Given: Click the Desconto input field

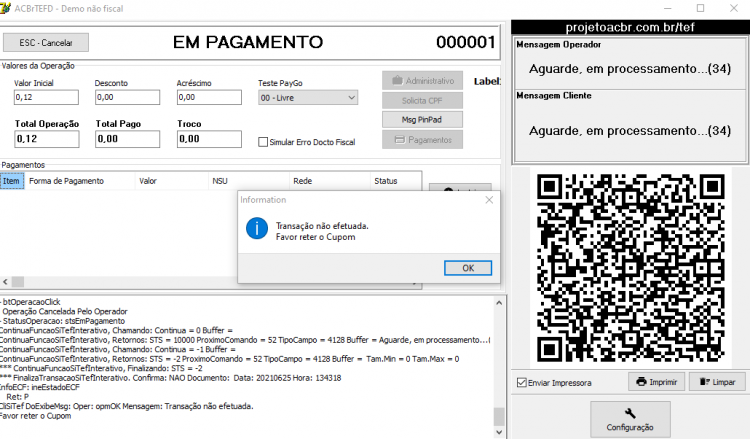Looking at the screenshot, I should point(127,97).
